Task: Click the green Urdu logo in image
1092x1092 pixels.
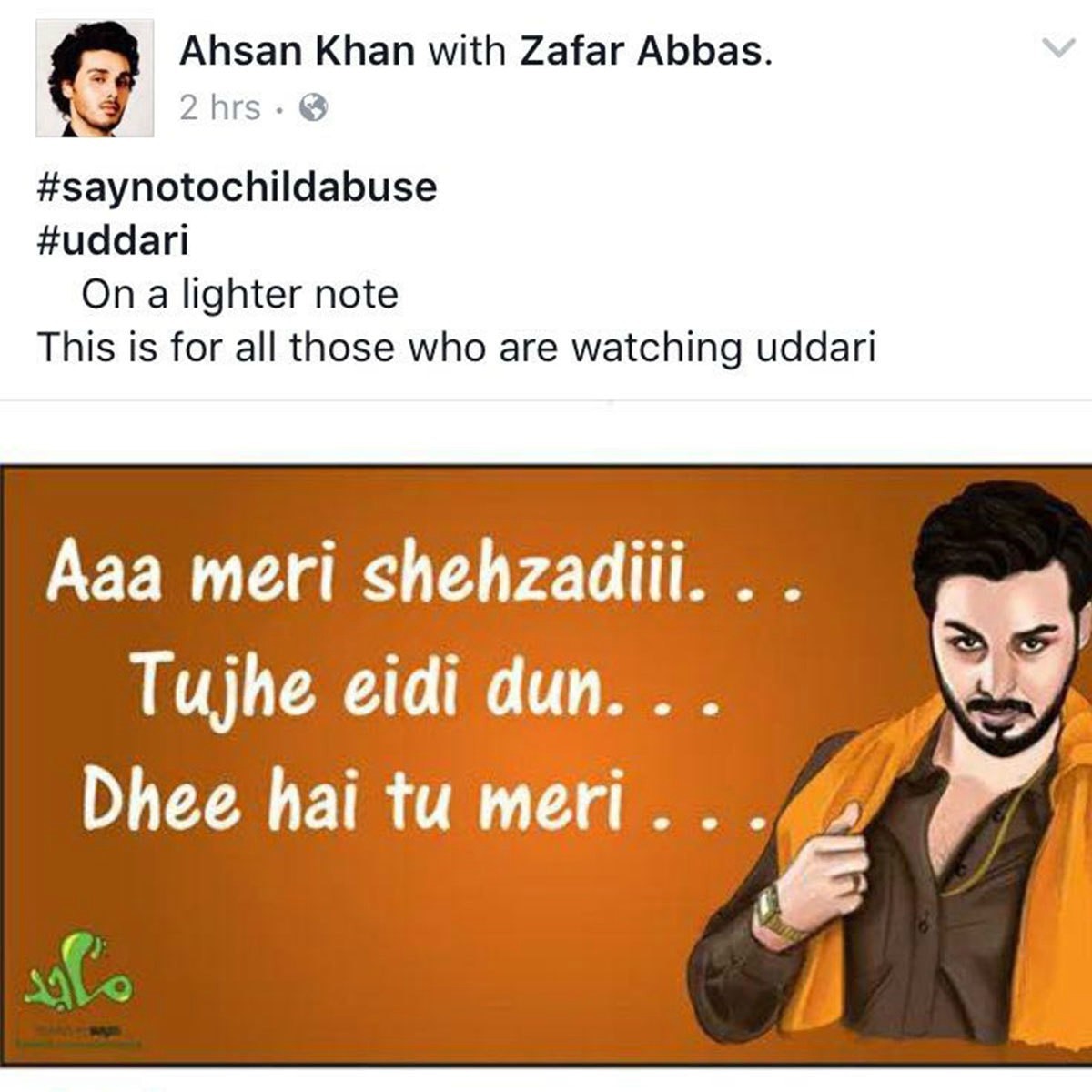Action: (78, 972)
